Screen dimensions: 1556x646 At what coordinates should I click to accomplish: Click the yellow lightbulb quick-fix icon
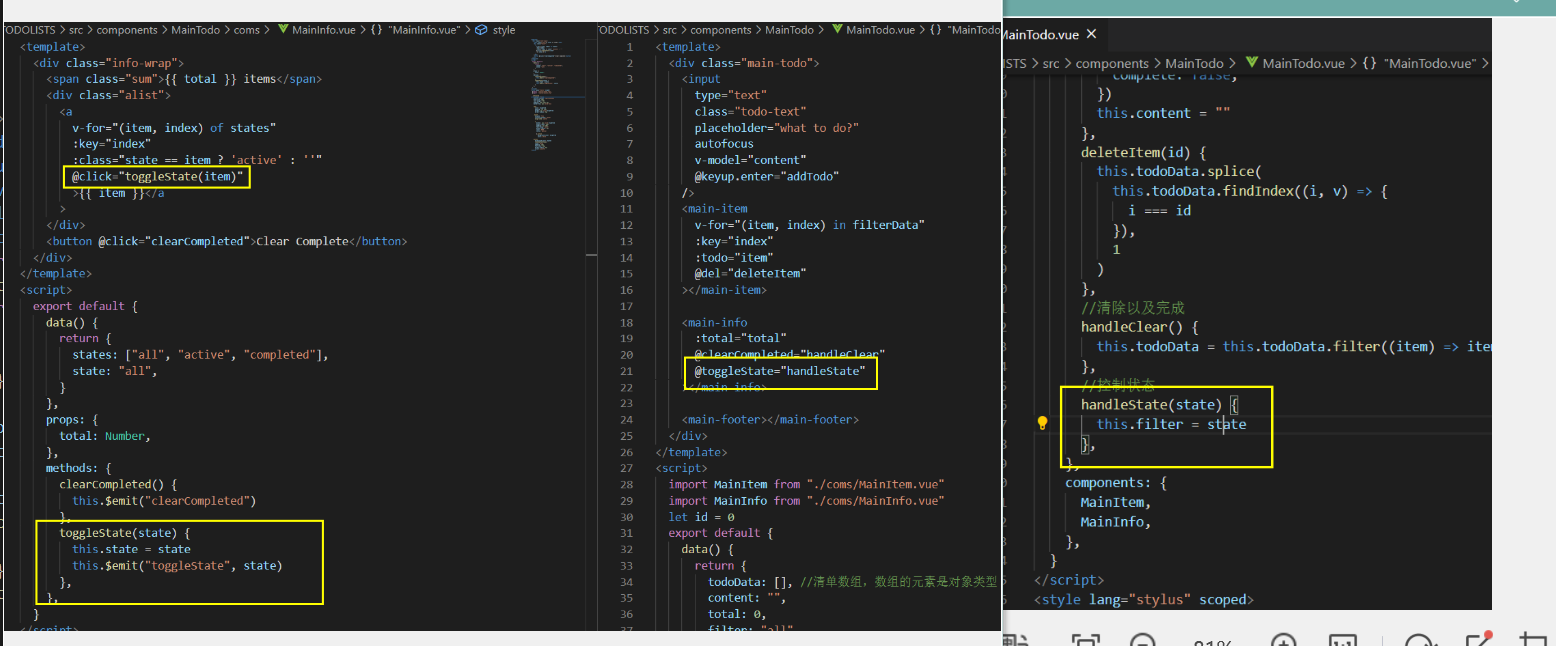click(x=1042, y=423)
